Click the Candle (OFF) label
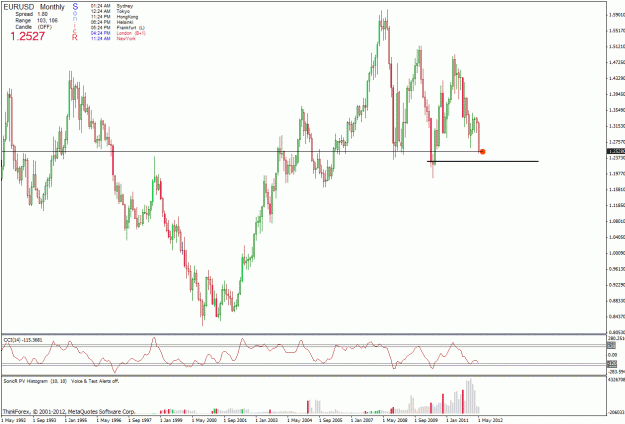The width and height of the screenshot is (625, 424). [x=33, y=27]
